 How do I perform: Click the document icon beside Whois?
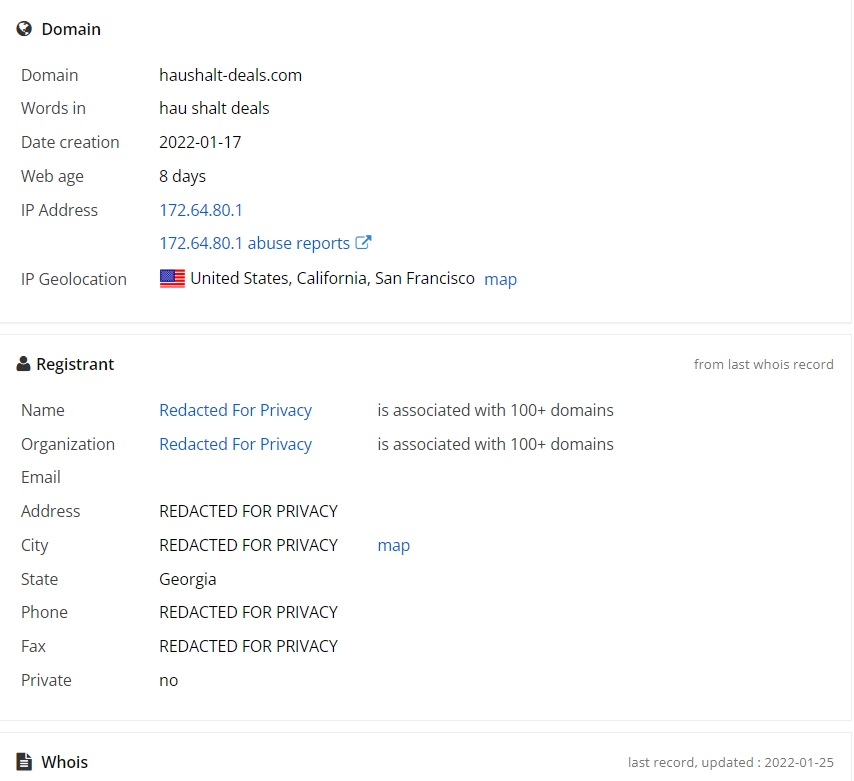[x=25, y=762]
